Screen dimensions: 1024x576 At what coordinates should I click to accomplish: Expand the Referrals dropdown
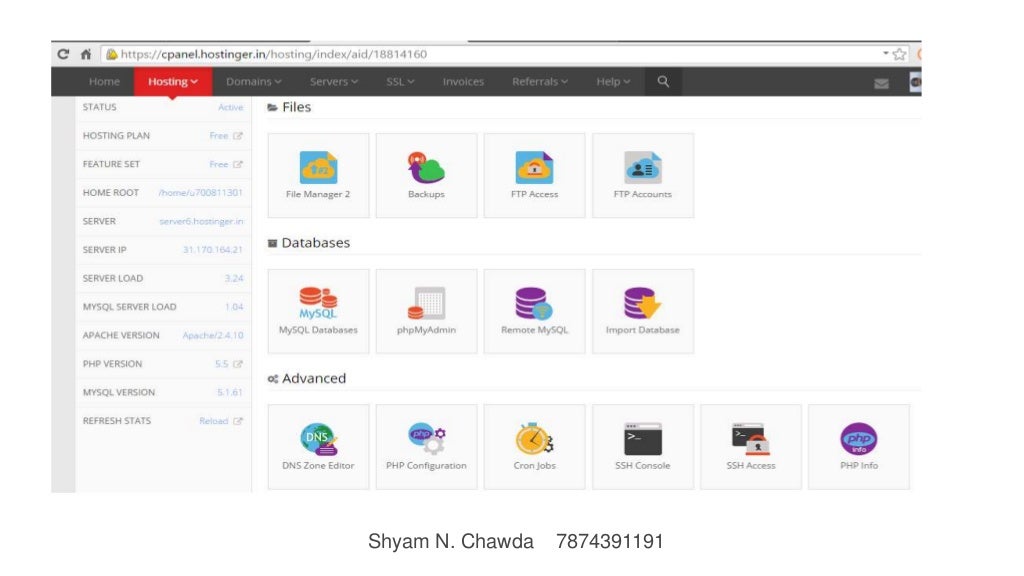tap(539, 82)
